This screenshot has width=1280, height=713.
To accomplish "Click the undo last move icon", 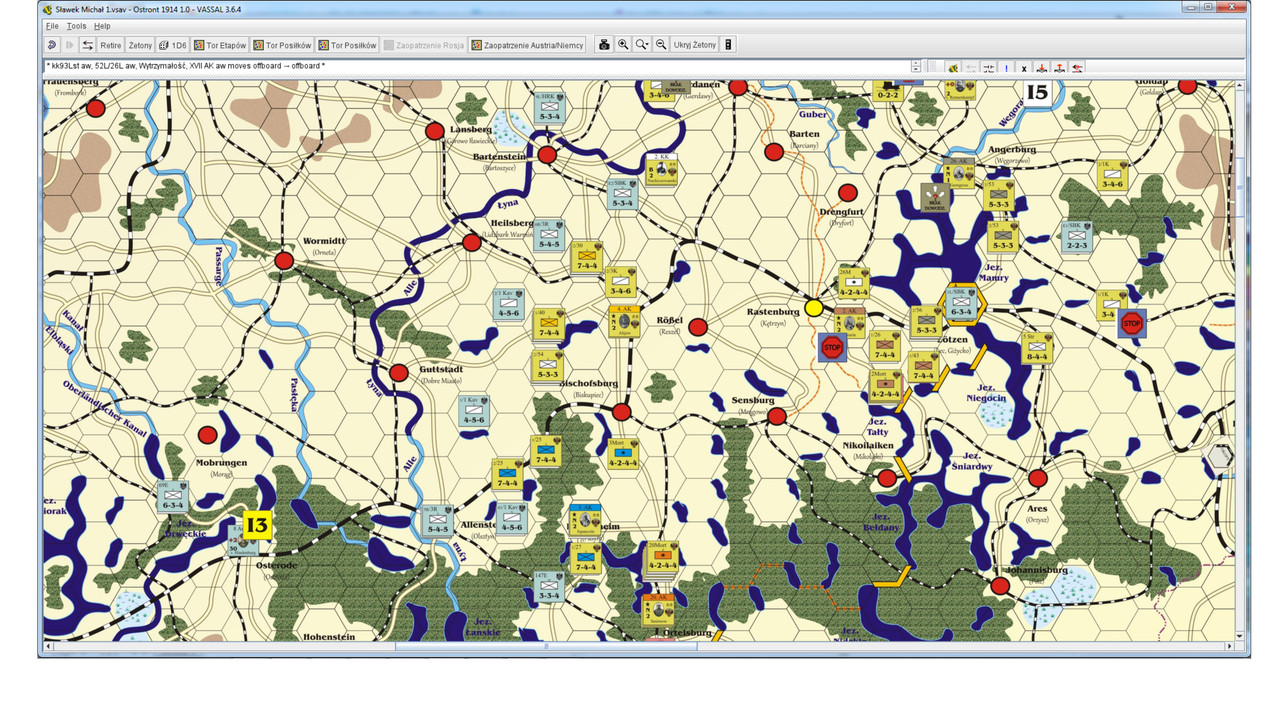I will [51, 45].
